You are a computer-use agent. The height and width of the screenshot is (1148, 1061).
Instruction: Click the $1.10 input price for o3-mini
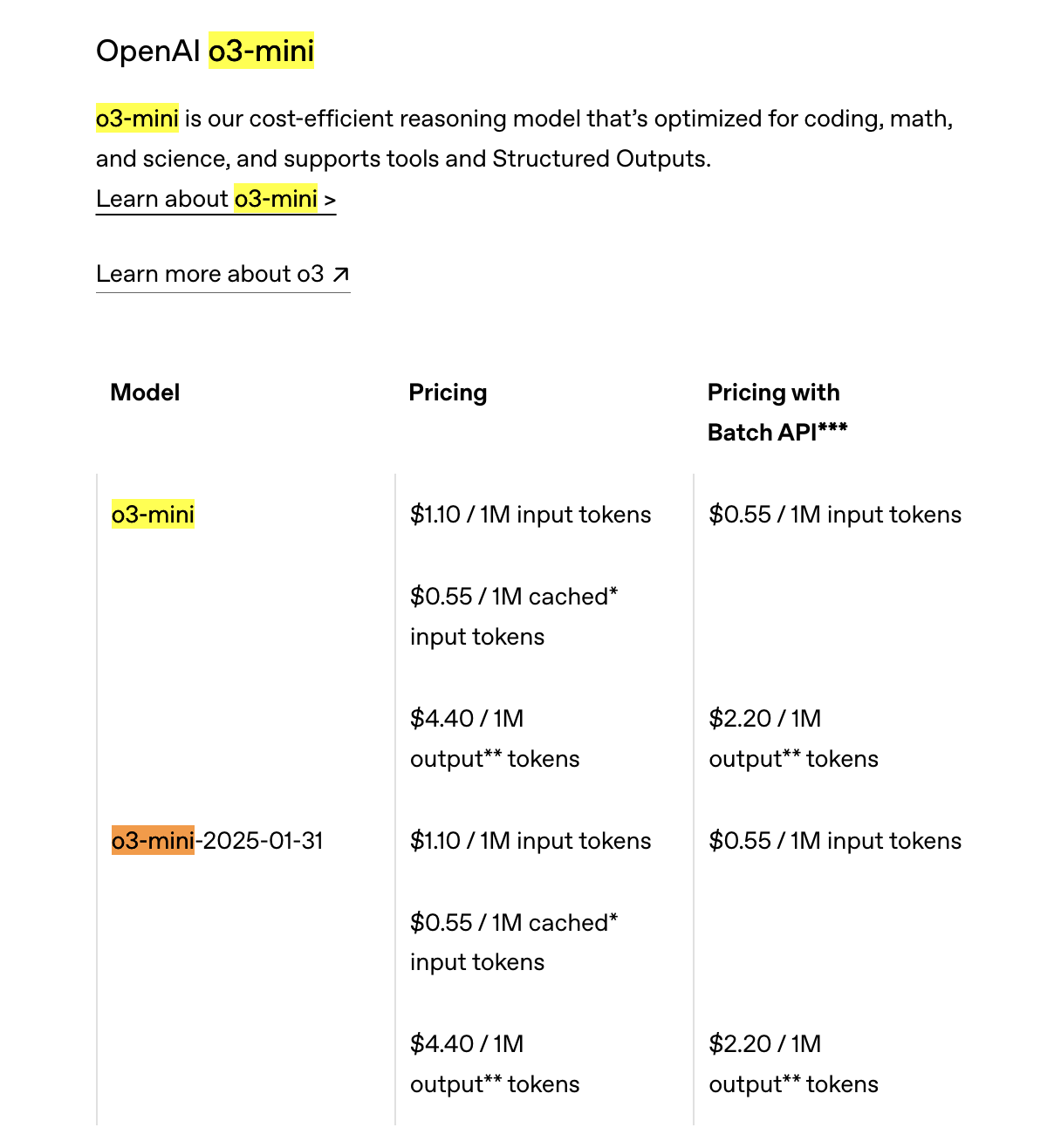(530, 515)
